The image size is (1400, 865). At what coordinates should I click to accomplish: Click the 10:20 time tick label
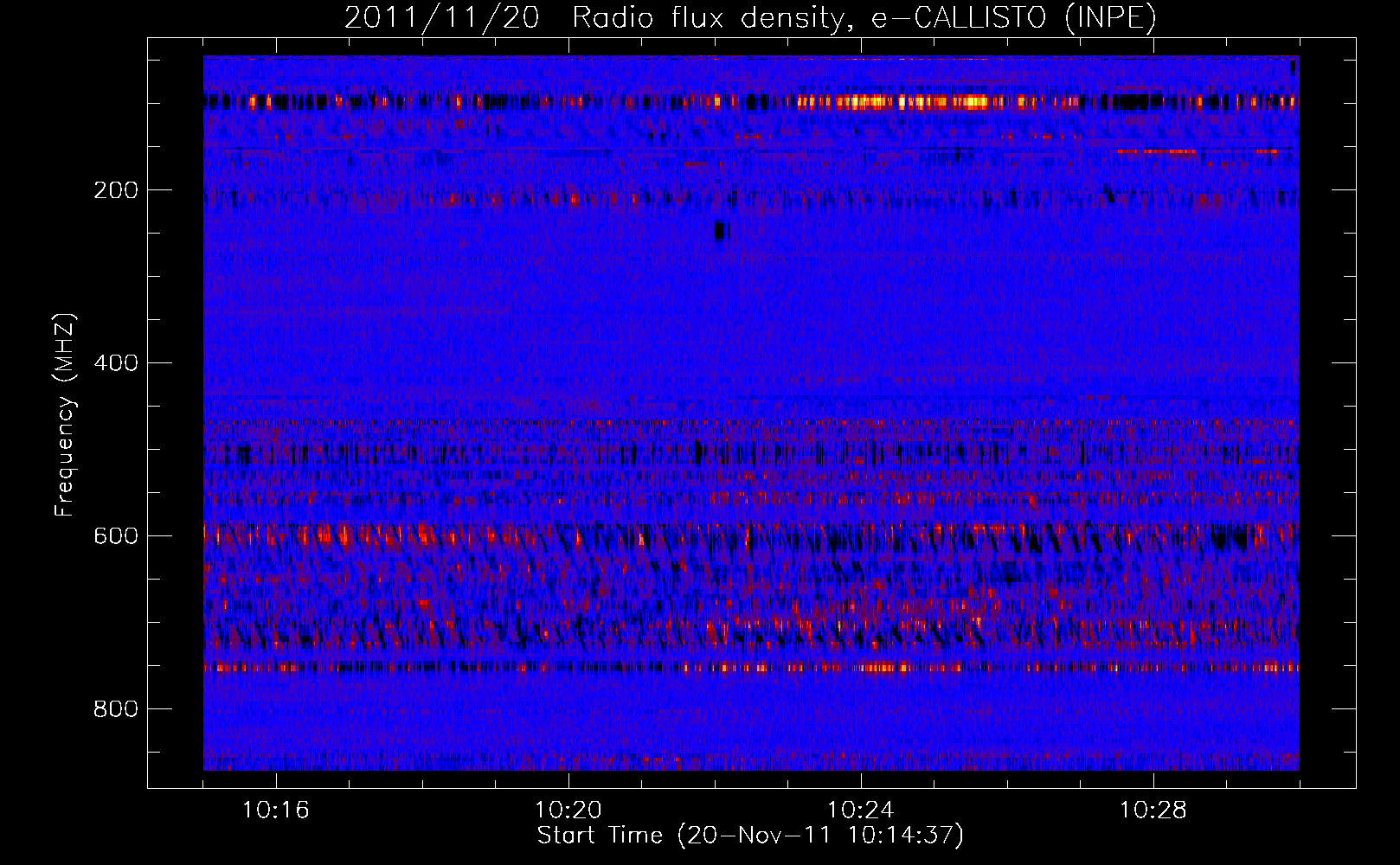[568, 811]
